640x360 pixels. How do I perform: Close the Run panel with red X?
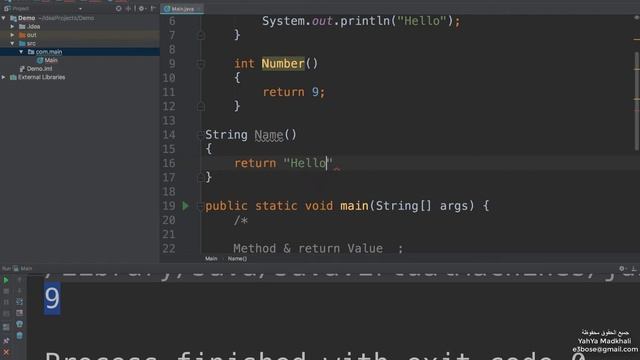pos(6,352)
